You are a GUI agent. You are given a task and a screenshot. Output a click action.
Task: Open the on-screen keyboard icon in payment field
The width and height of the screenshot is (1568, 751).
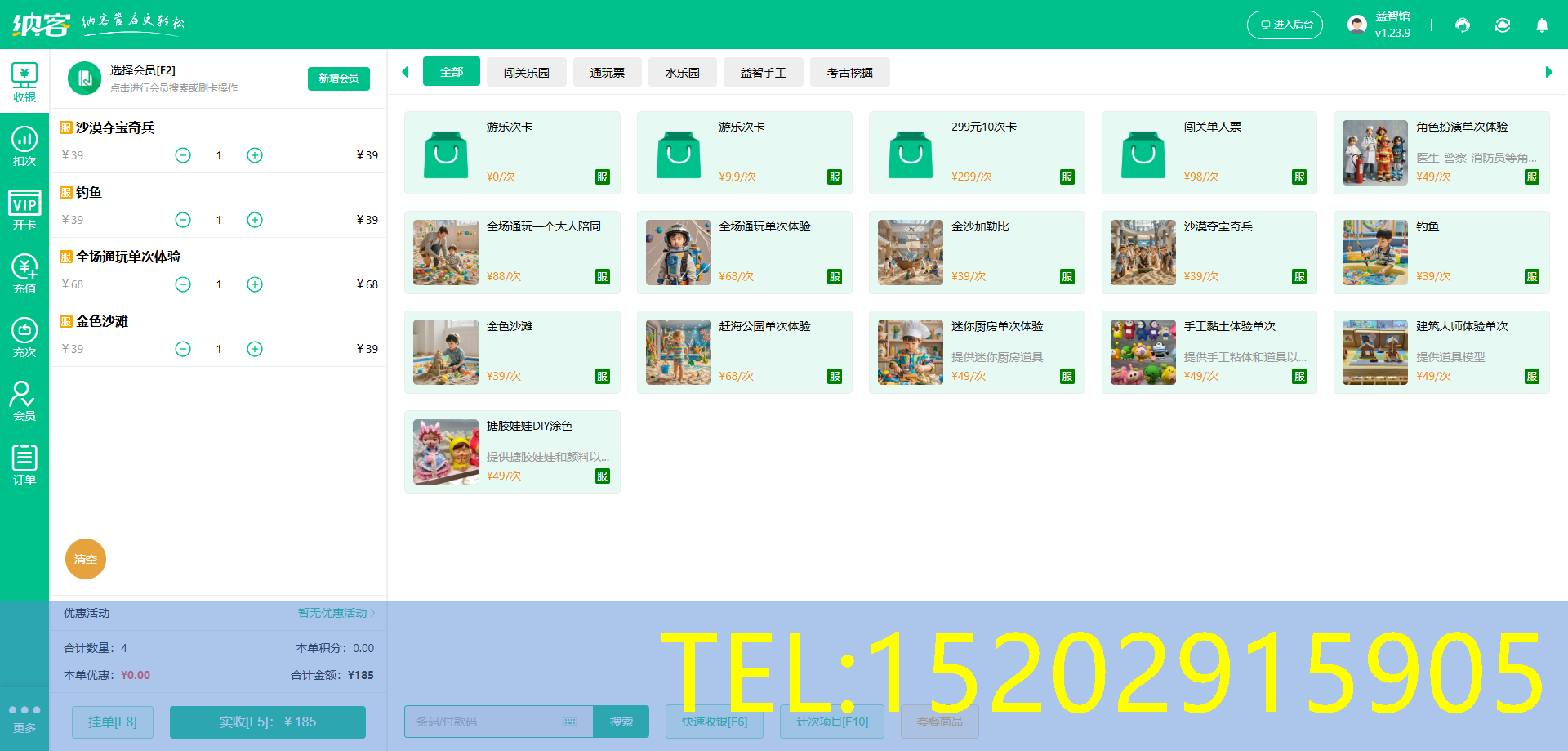point(569,722)
